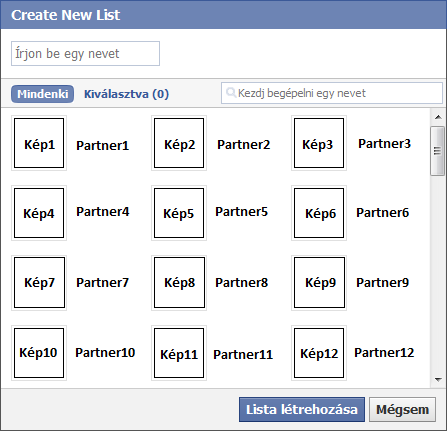Viewport: 447px width, 431px height.
Task: Click the scrollbar down arrow
Action: 438,380
